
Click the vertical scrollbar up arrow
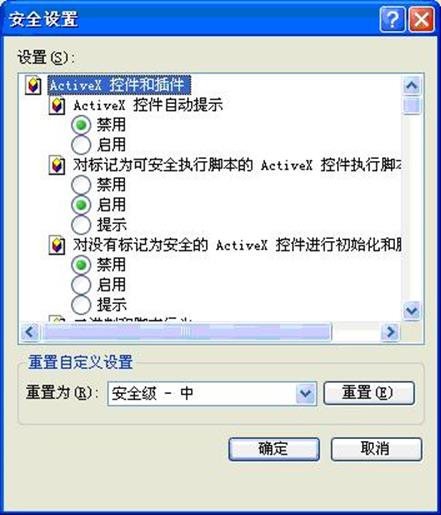point(412,86)
